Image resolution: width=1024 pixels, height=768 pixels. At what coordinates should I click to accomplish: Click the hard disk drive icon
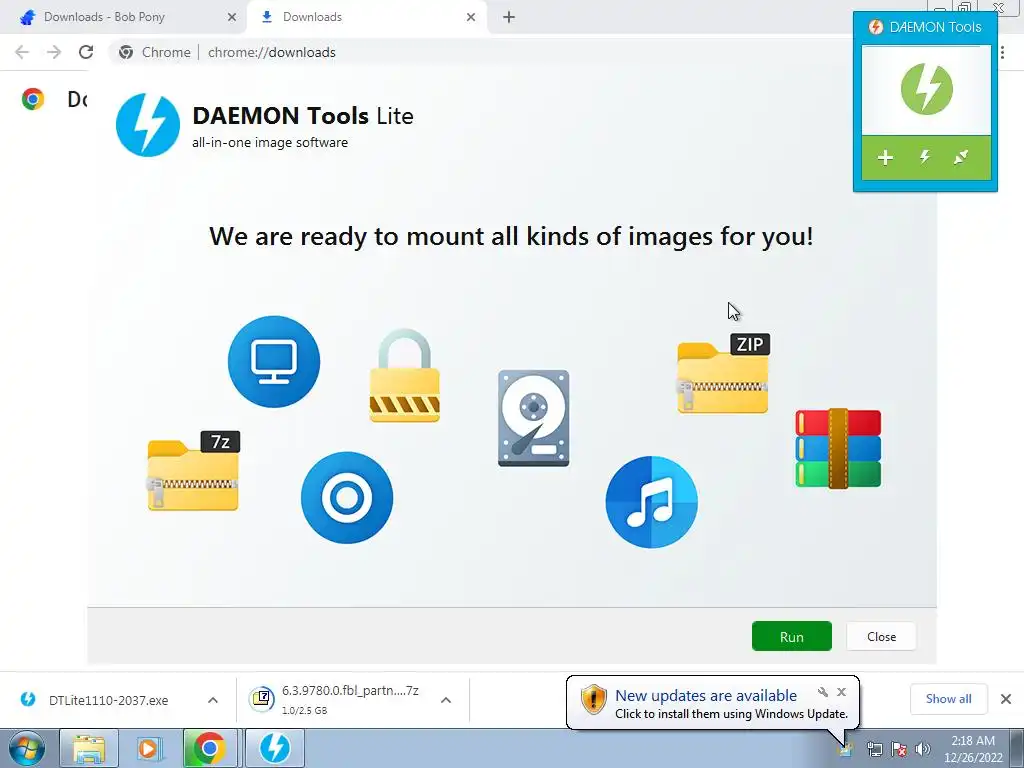point(534,418)
